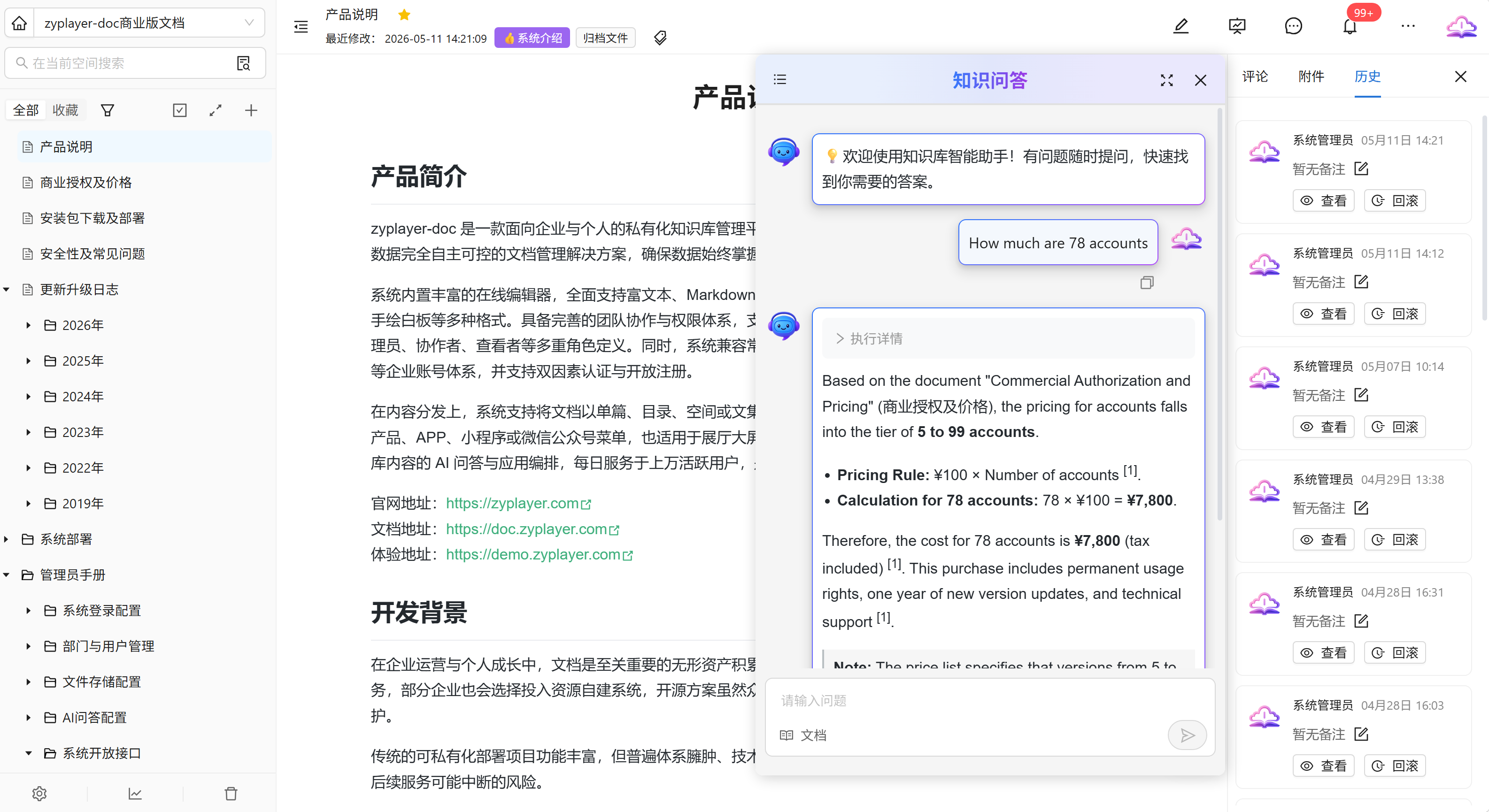Switch to the 历史 tab
Image resolution: width=1489 pixels, height=812 pixels.
pyautogui.click(x=1367, y=77)
